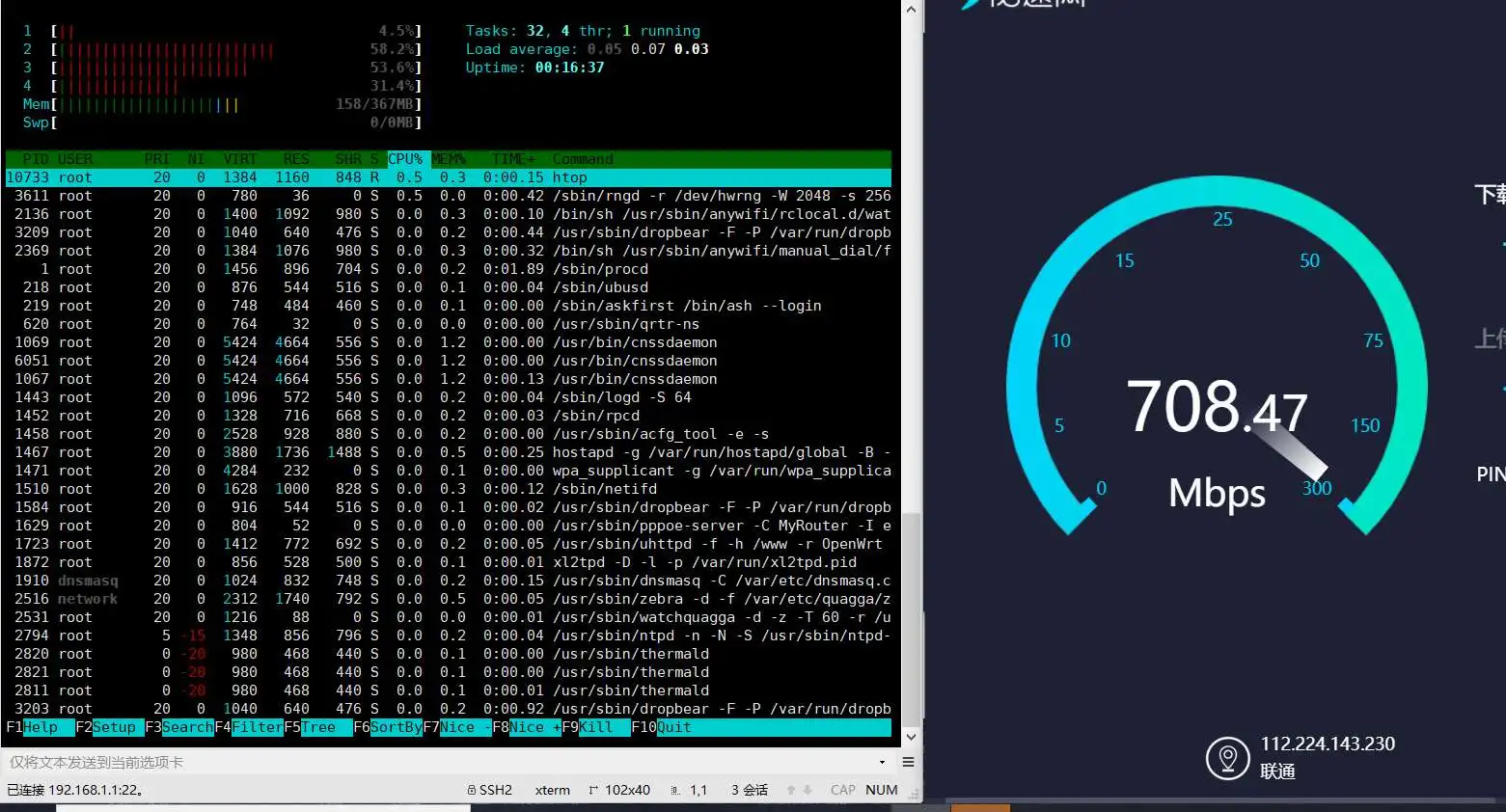Open the F6 SortBy options

[396, 727]
